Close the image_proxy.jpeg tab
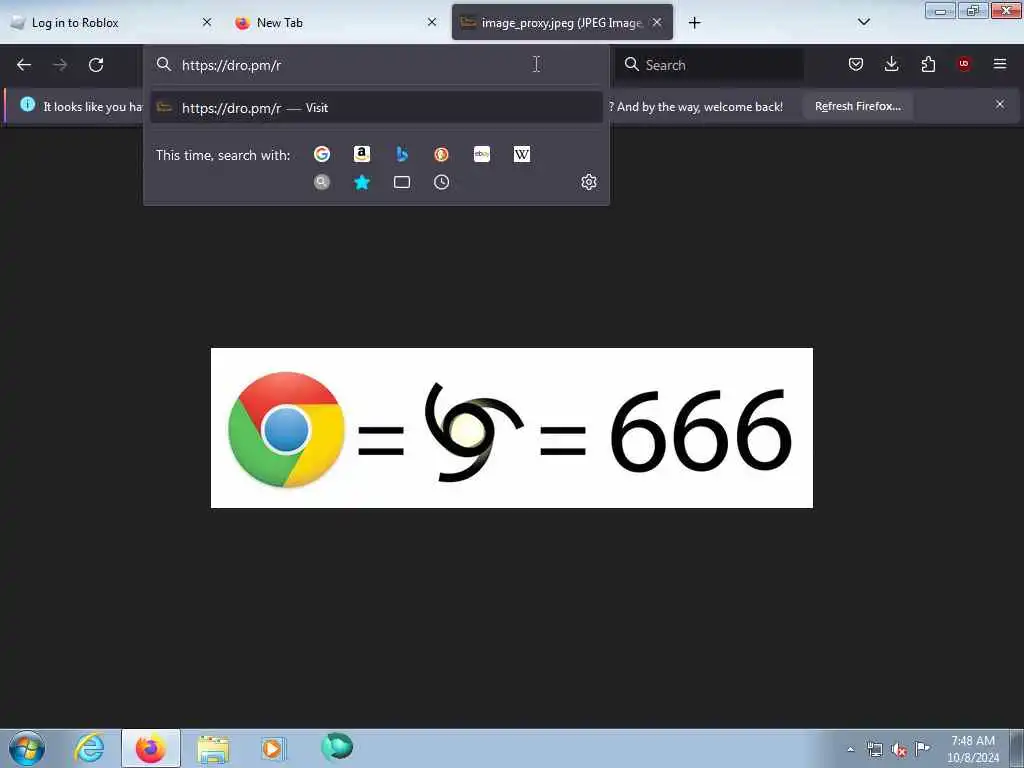 click(657, 22)
